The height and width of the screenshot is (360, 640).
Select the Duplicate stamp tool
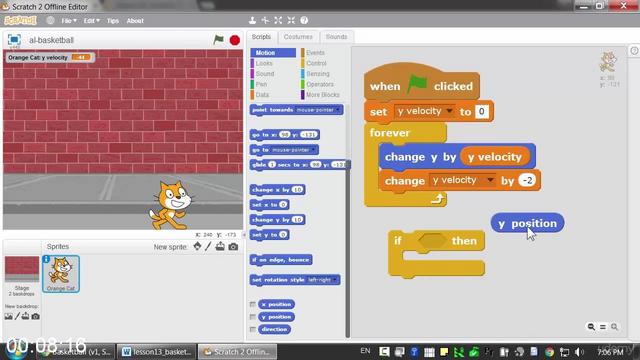coord(253,20)
